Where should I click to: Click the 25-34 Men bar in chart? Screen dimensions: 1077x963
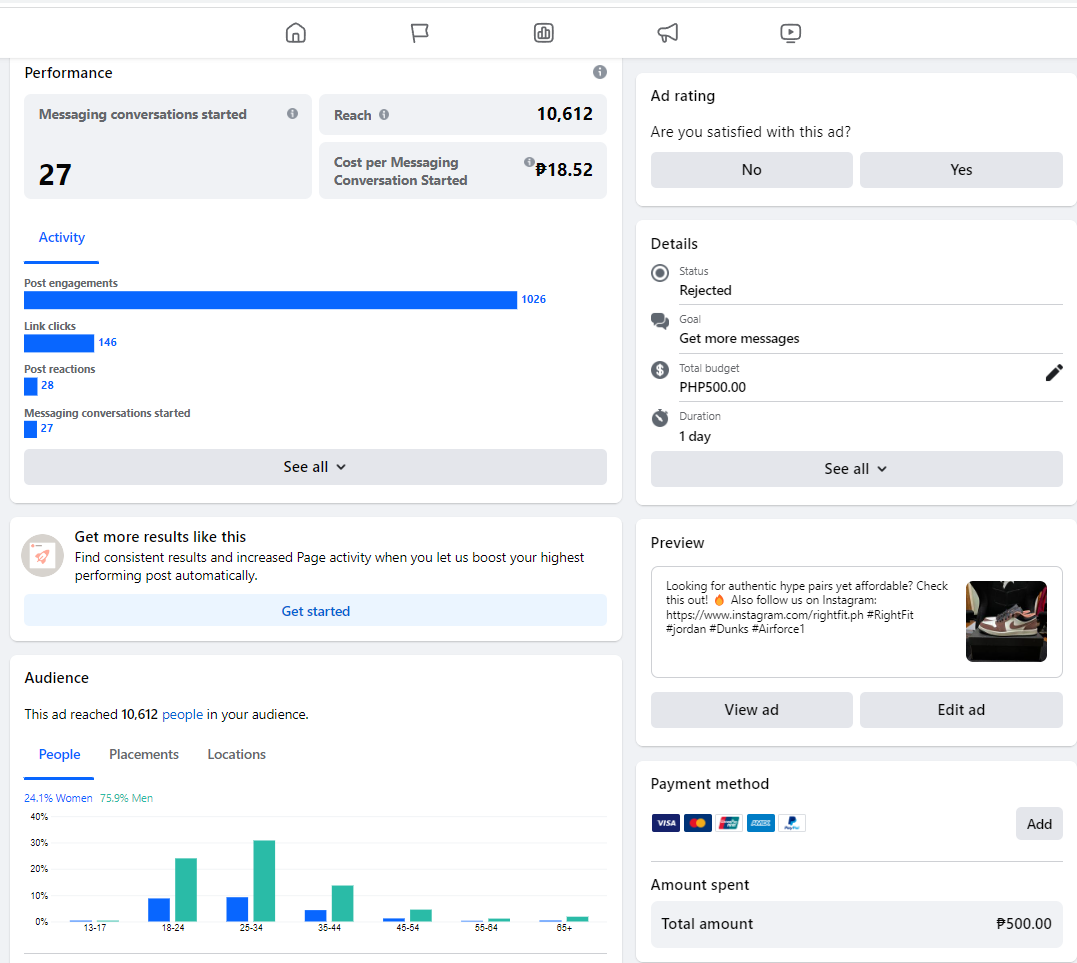(x=264, y=881)
